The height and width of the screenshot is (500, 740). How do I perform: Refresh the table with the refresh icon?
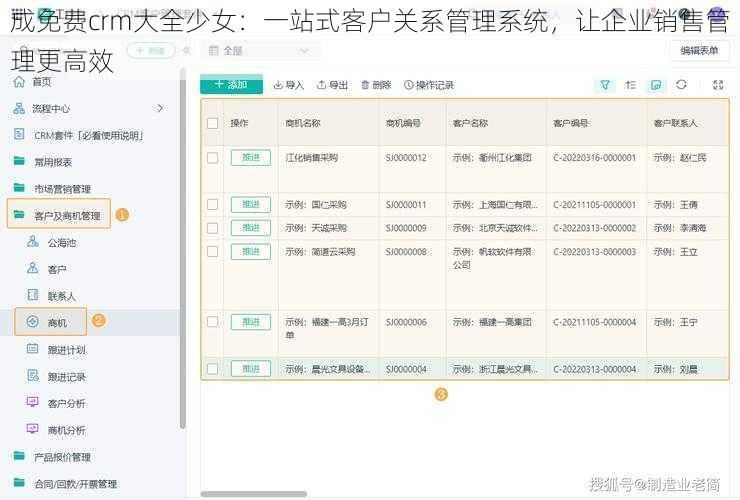(681, 85)
